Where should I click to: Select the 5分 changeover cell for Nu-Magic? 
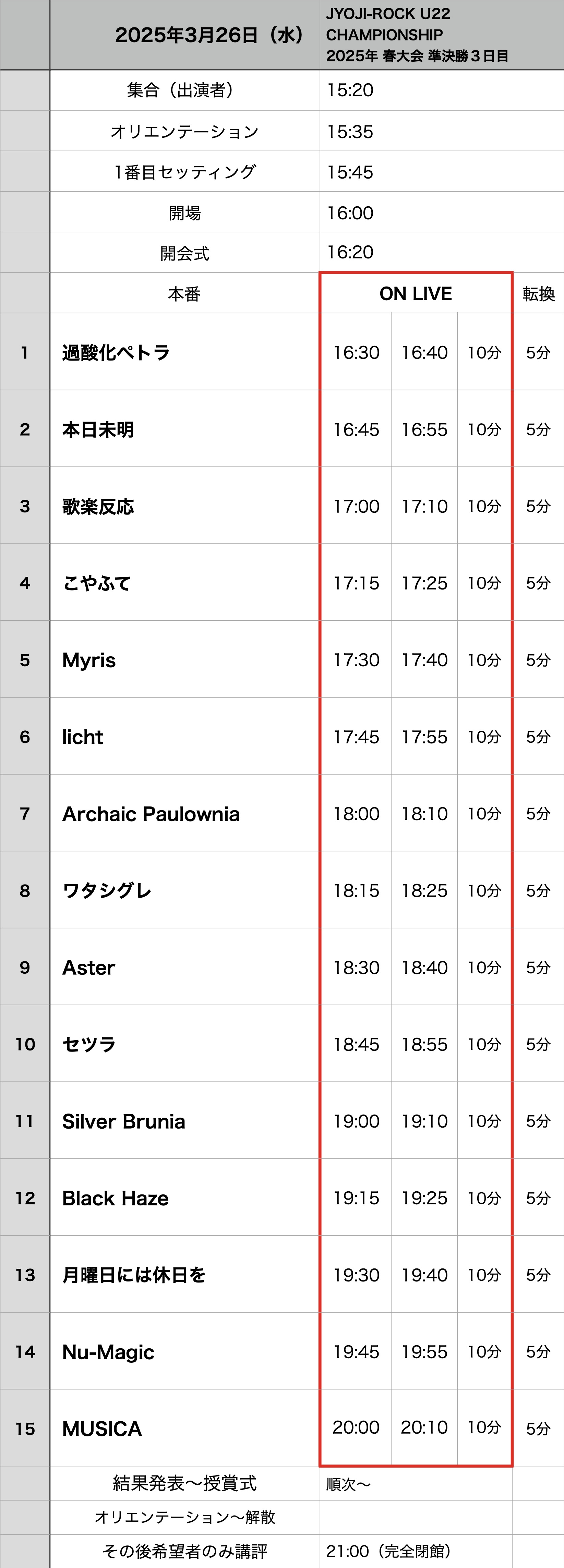pyautogui.click(x=538, y=1351)
